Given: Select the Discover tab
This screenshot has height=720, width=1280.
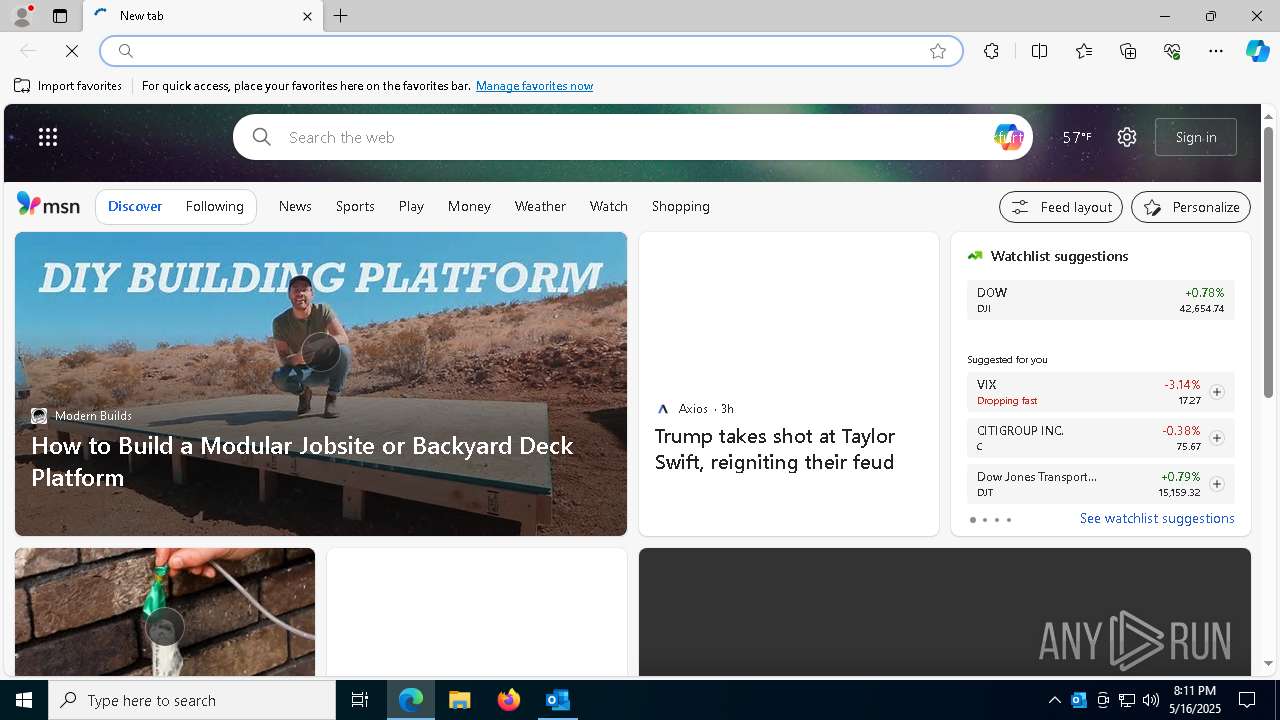Looking at the screenshot, I should (135, 206).
